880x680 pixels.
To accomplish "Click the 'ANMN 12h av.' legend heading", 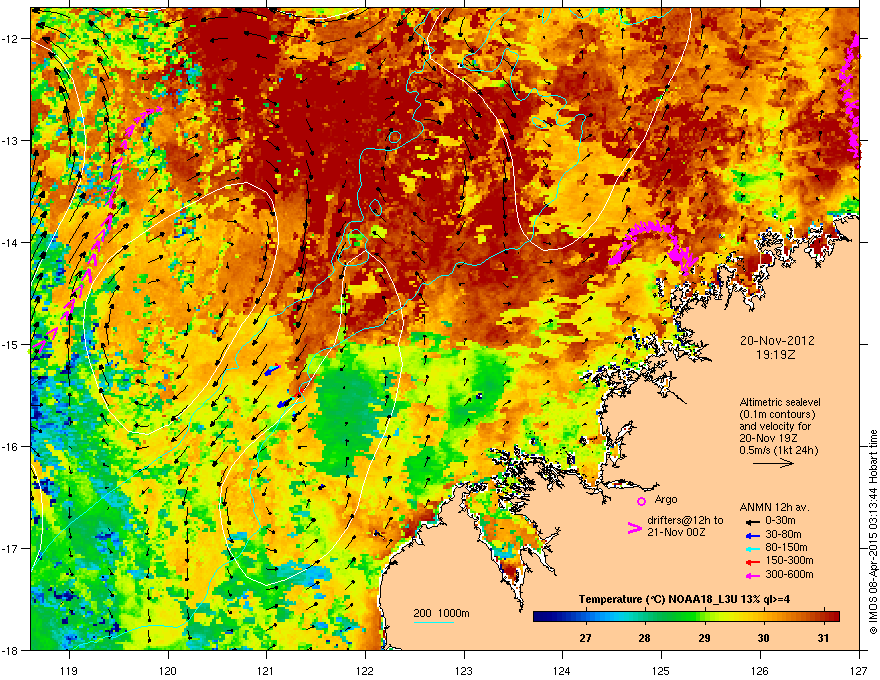I will 774,508.
